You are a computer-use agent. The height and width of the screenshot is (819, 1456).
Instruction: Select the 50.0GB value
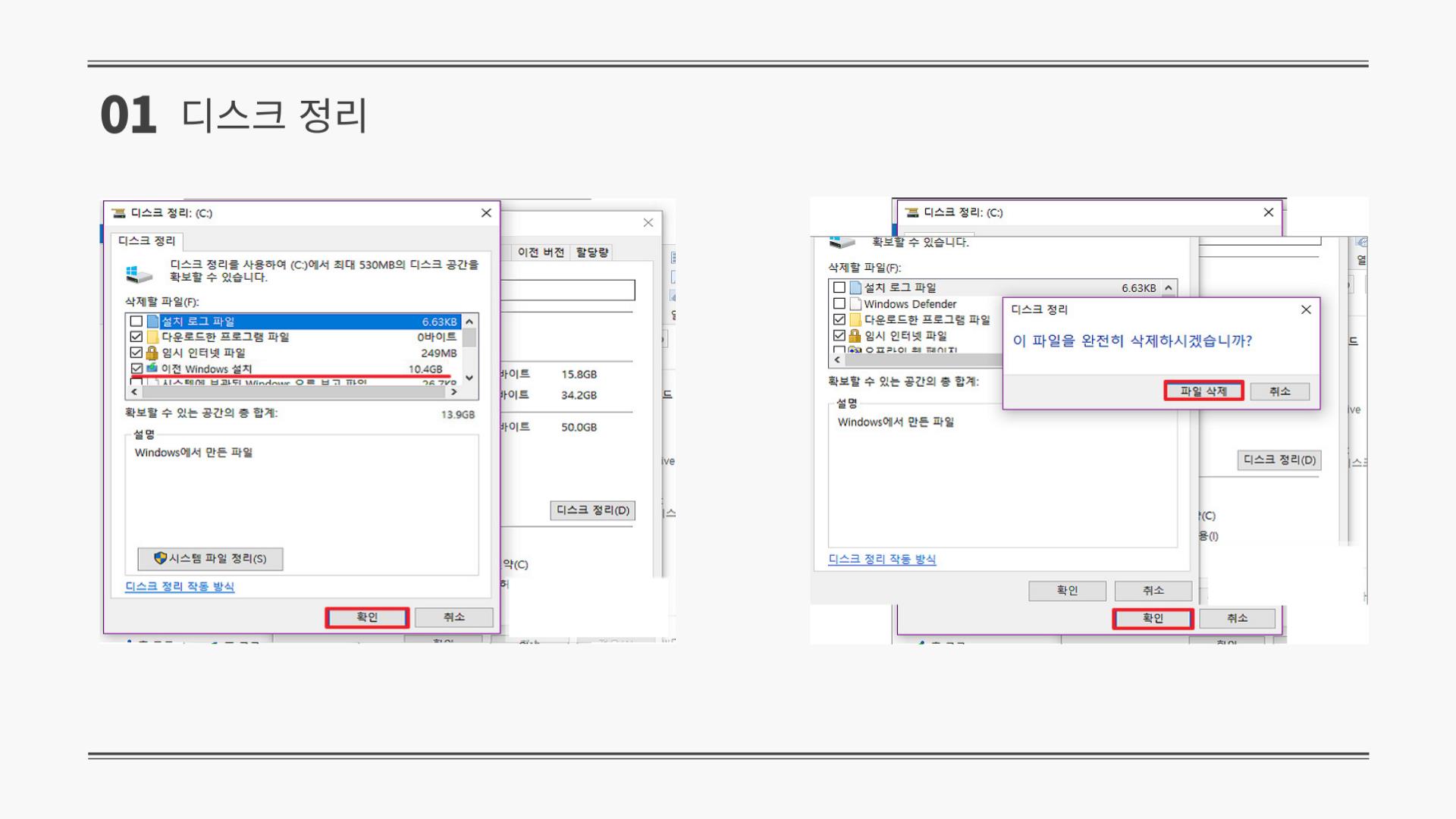(579, 427)
